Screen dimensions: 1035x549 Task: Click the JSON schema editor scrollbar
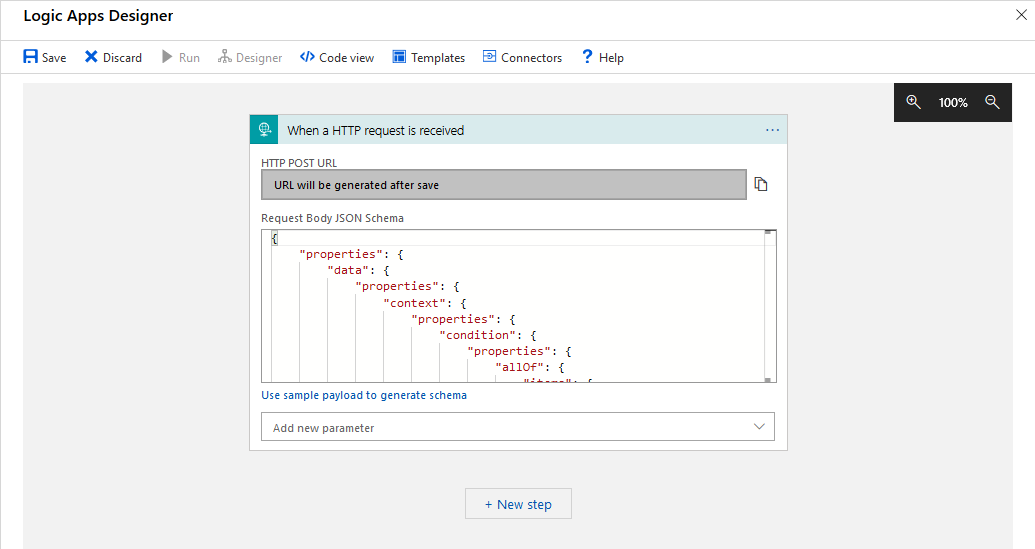pyautogui.click(x=770, y=306)
